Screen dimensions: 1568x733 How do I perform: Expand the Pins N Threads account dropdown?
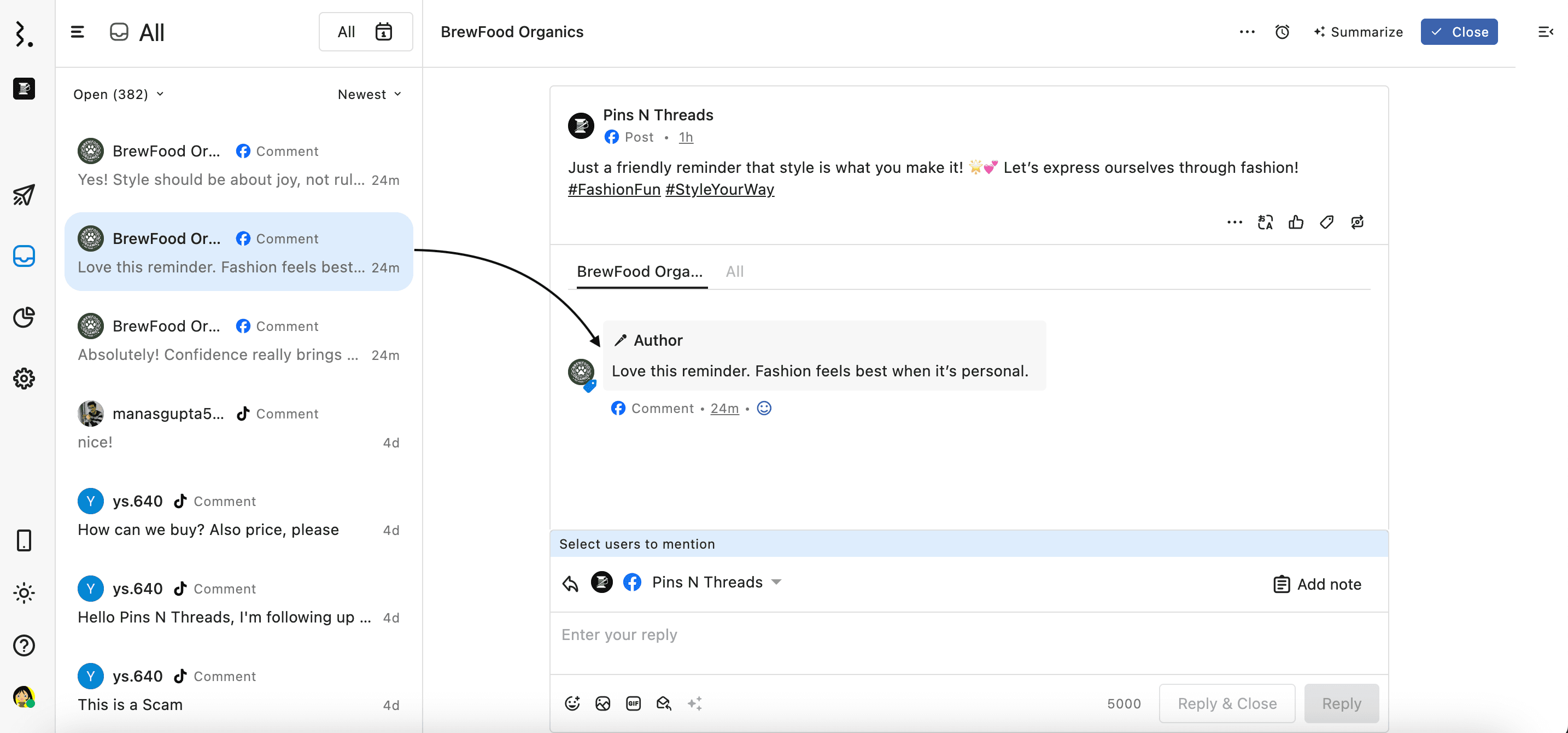click(x=776, y=582)
